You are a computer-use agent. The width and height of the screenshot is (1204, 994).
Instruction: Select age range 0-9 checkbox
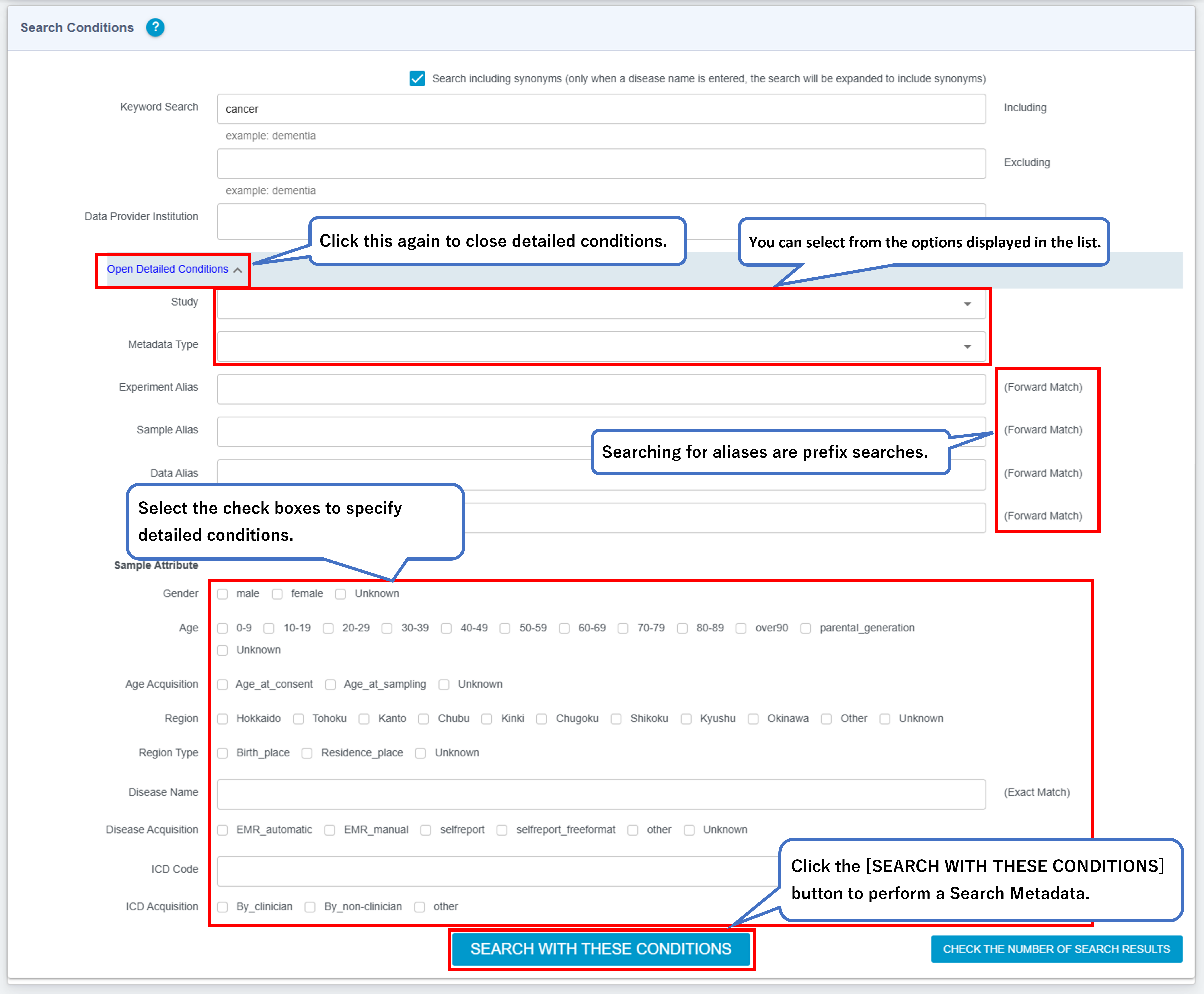click(223, 628)
